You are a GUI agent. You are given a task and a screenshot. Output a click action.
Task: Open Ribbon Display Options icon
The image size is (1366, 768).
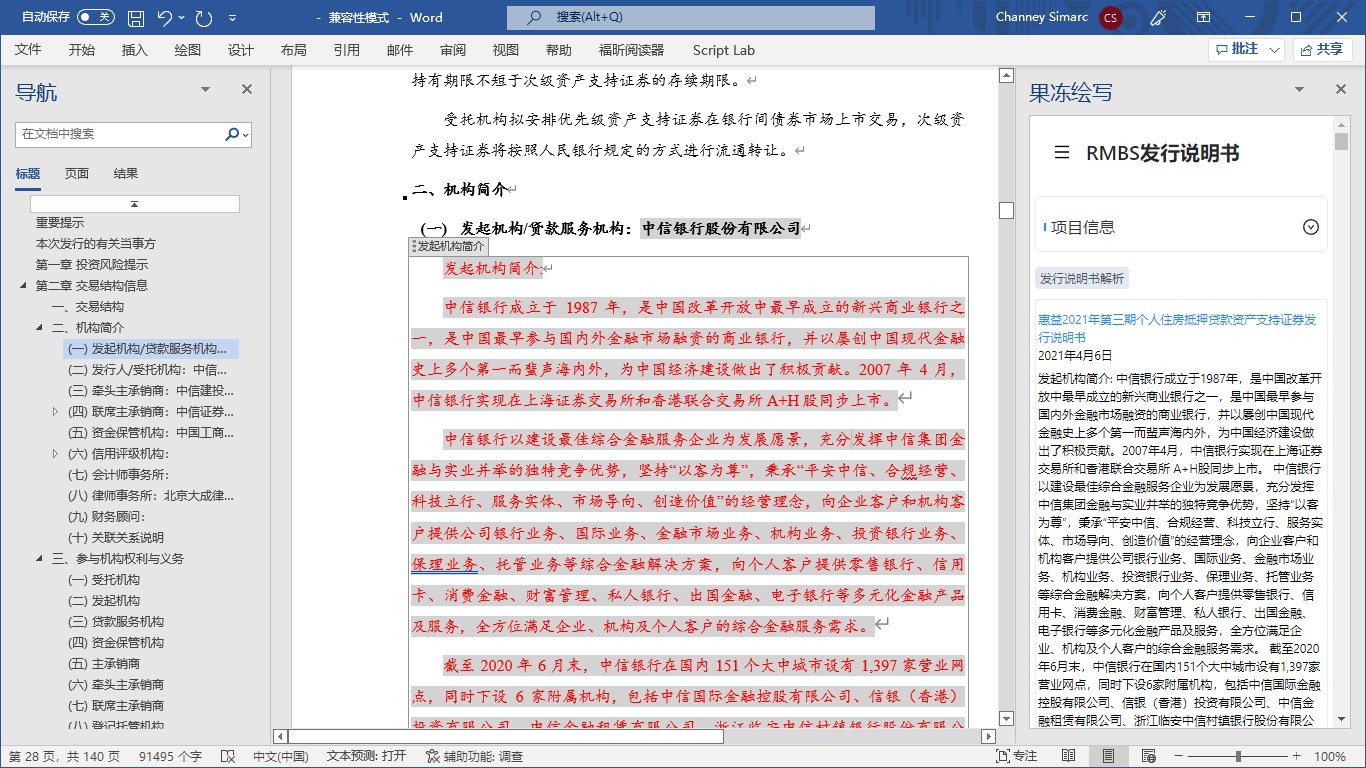click(1205, 18)
